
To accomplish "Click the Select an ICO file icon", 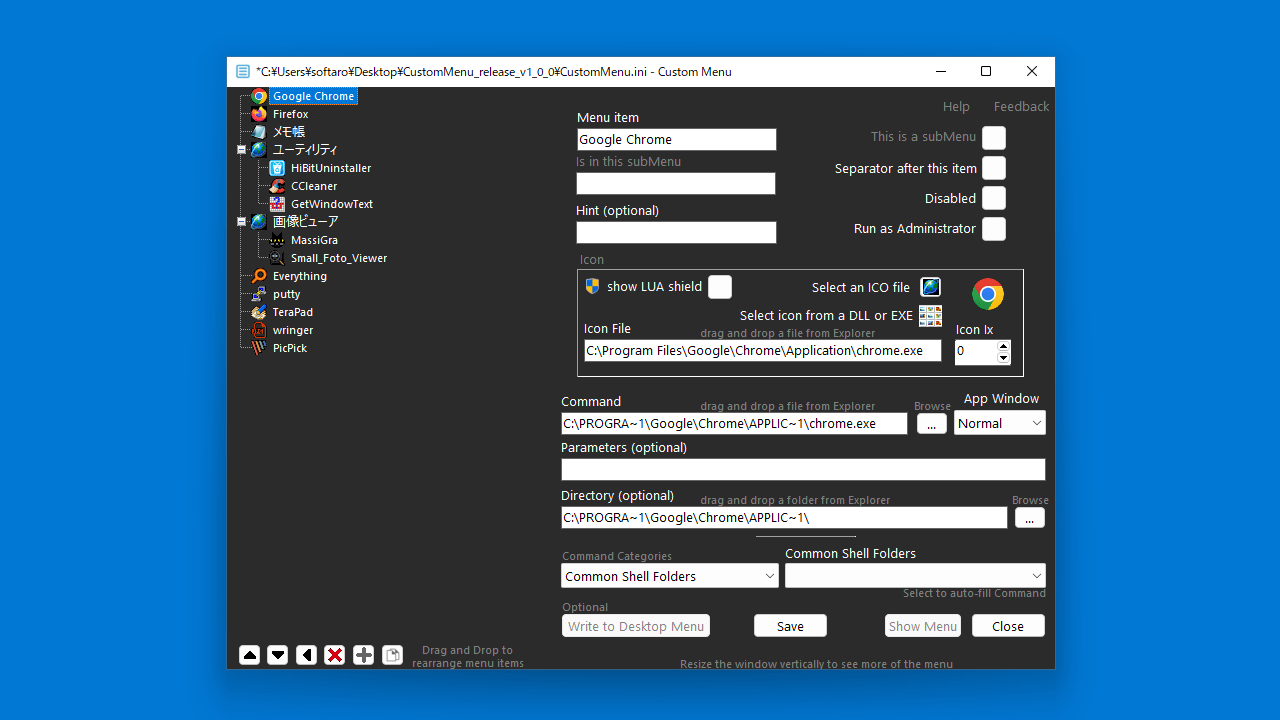I will click(x=930, y=287).
